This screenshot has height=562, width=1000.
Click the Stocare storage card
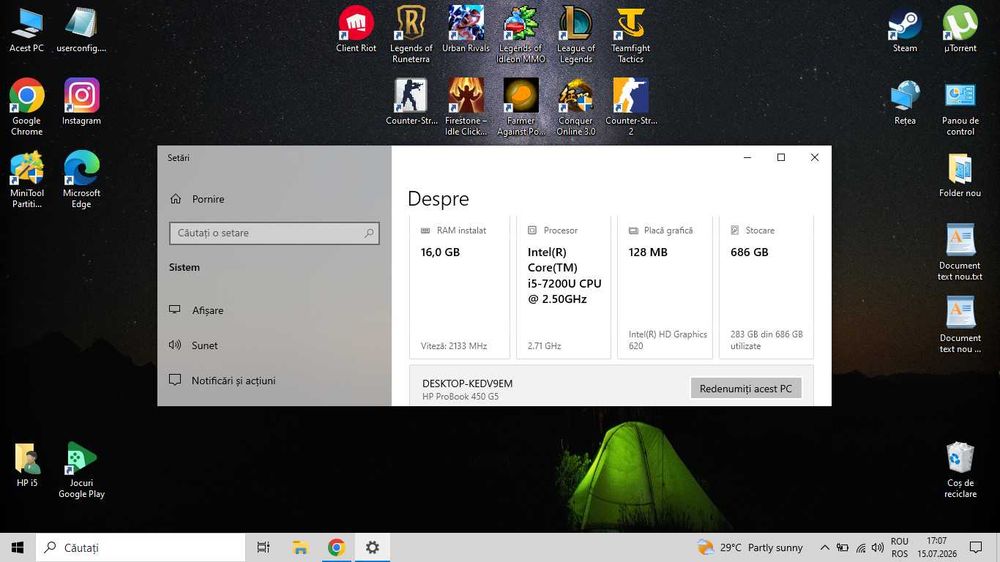tap(767, 287)
